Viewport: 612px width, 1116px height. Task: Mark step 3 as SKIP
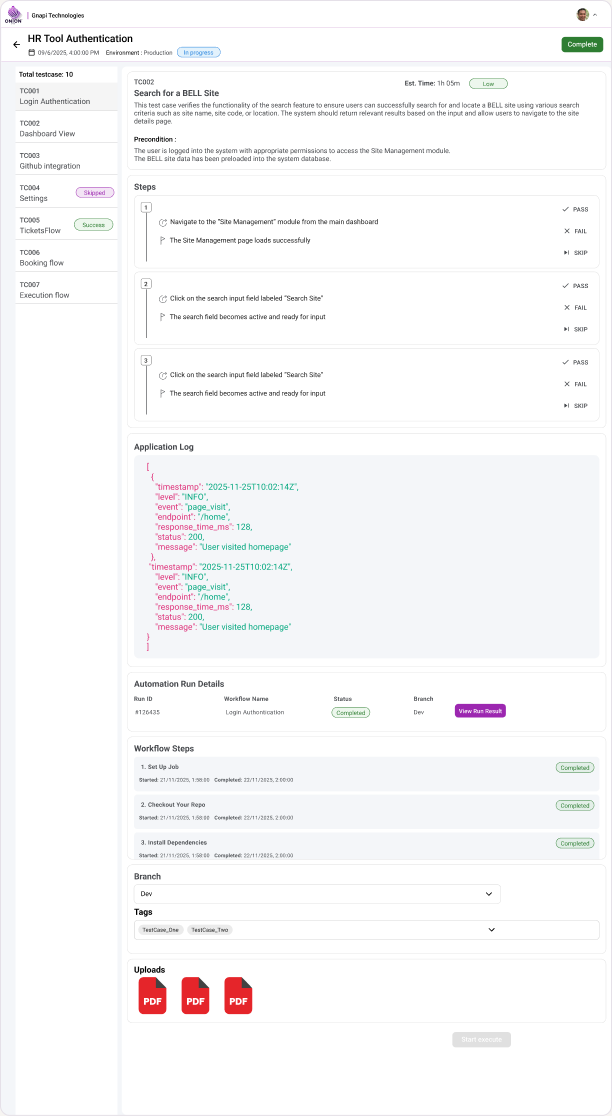click(x=575, y=406)
